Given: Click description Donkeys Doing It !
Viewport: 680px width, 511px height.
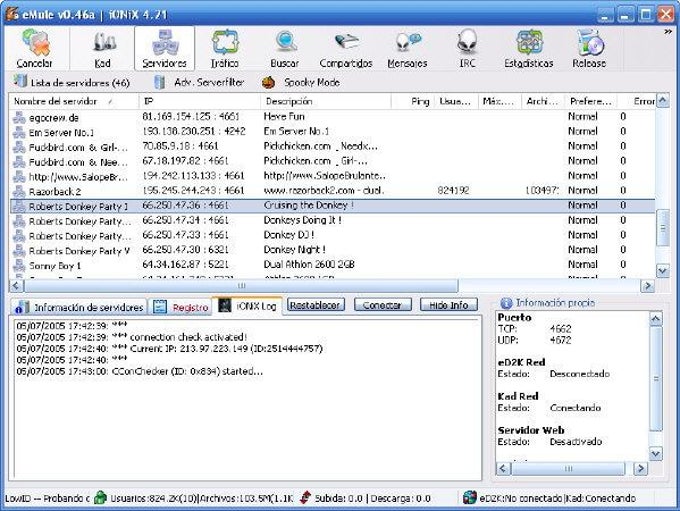Looking at the screenshot, I should 302,220.
